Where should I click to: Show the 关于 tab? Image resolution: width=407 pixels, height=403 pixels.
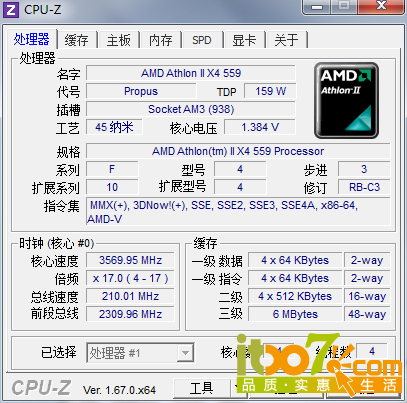point(286,40)
